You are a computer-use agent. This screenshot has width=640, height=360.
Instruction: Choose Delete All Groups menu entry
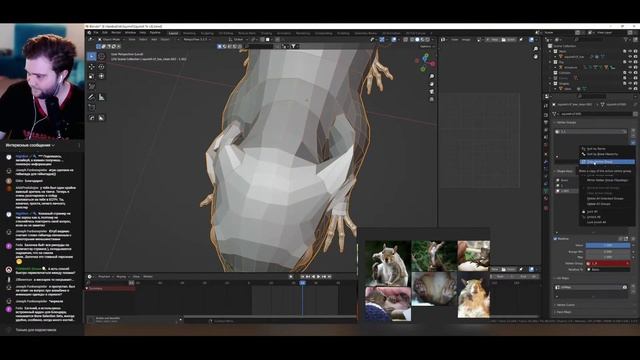click(x=599, y=204)
